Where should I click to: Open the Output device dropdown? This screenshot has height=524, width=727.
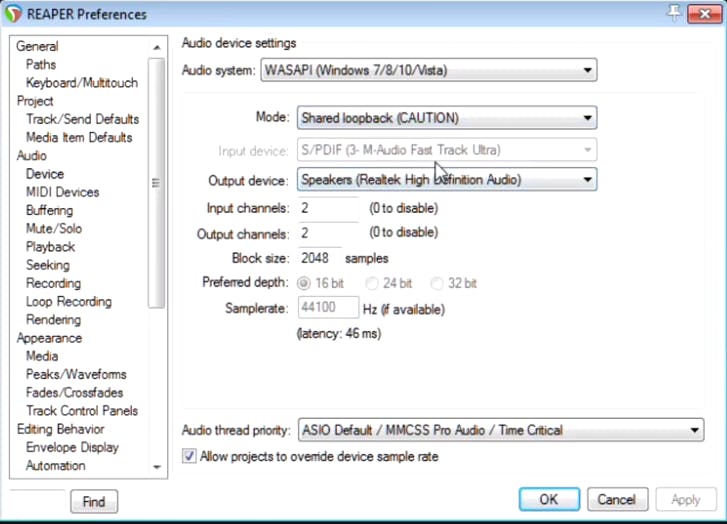(446, 179)
